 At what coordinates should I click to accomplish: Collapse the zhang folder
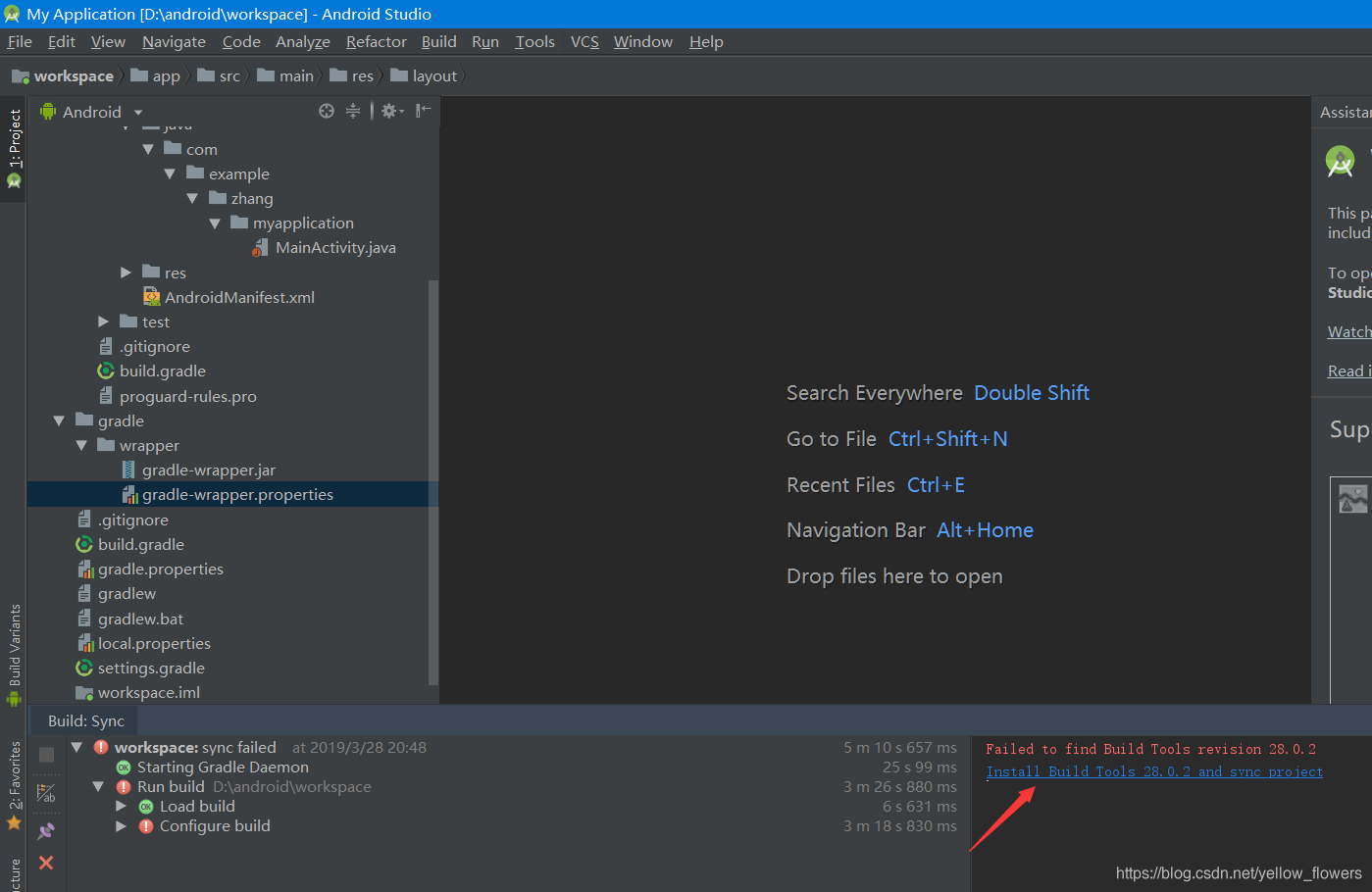(192, 198)
